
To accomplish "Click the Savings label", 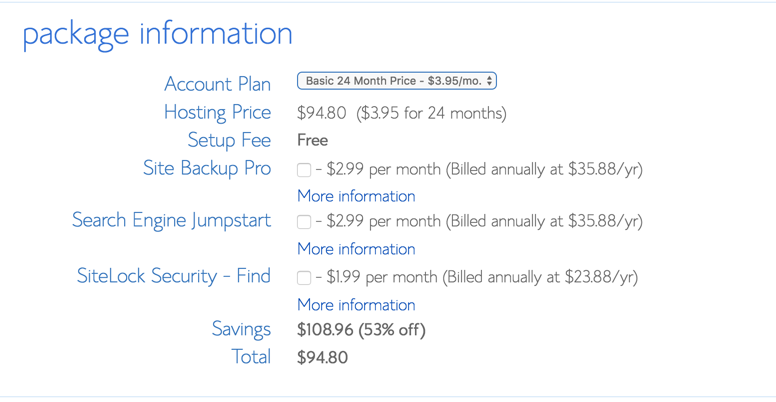I will [x=241, y=329].
